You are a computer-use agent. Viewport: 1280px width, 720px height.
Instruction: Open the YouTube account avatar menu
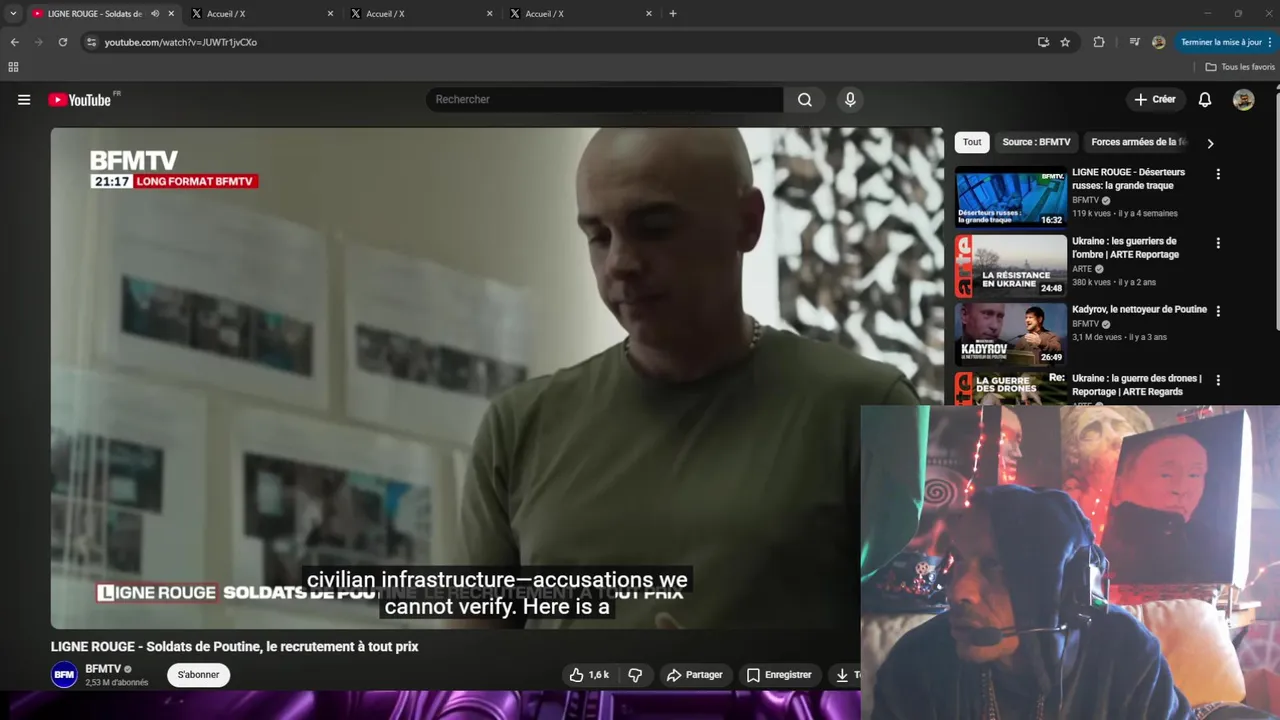pos(1243,100)
